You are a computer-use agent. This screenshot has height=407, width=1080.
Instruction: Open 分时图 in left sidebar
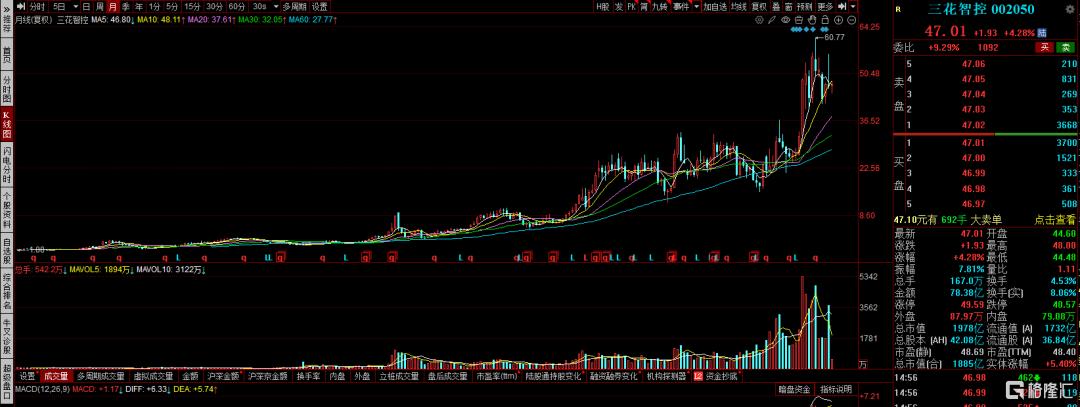point(7,88)
